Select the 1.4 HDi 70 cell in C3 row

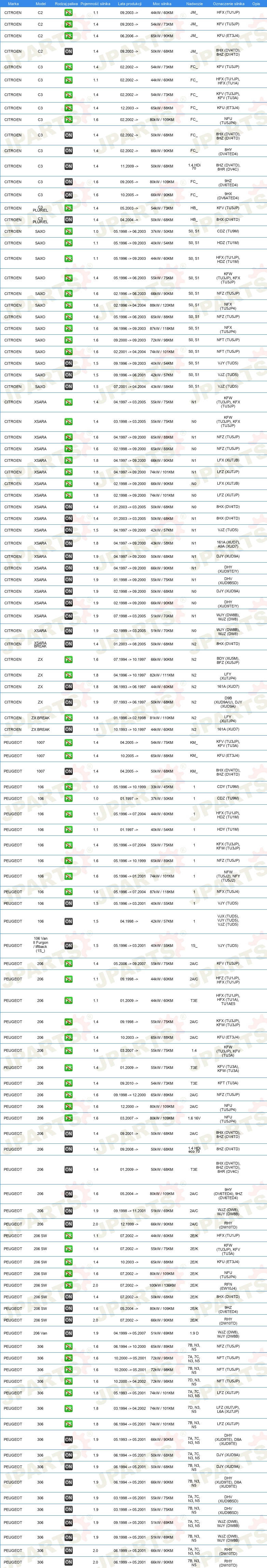194,166
